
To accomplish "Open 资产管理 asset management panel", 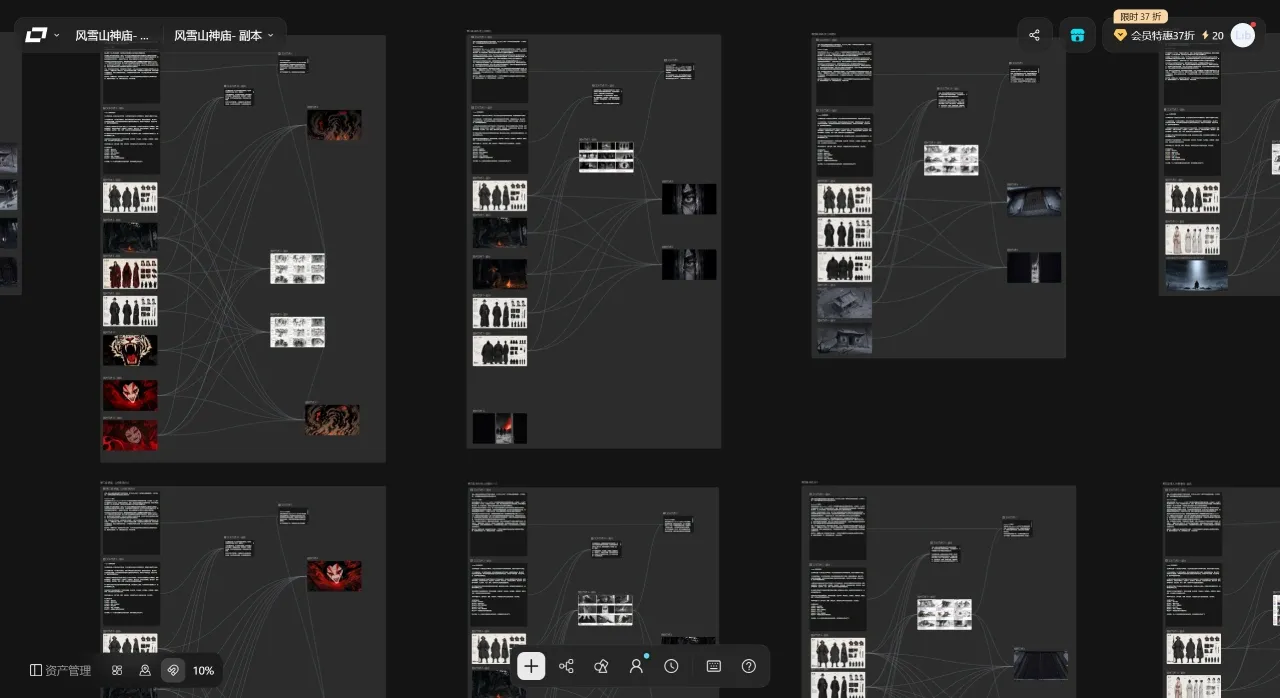I will click(61, 670).
